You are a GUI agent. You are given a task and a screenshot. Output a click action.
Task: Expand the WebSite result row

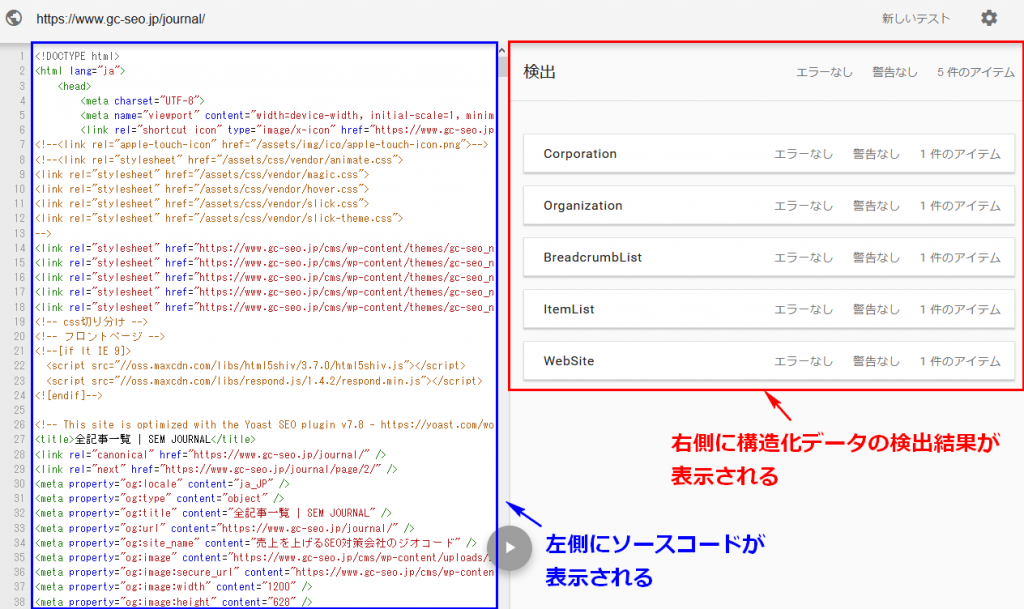pyautogui.click(x=769, y=361)
